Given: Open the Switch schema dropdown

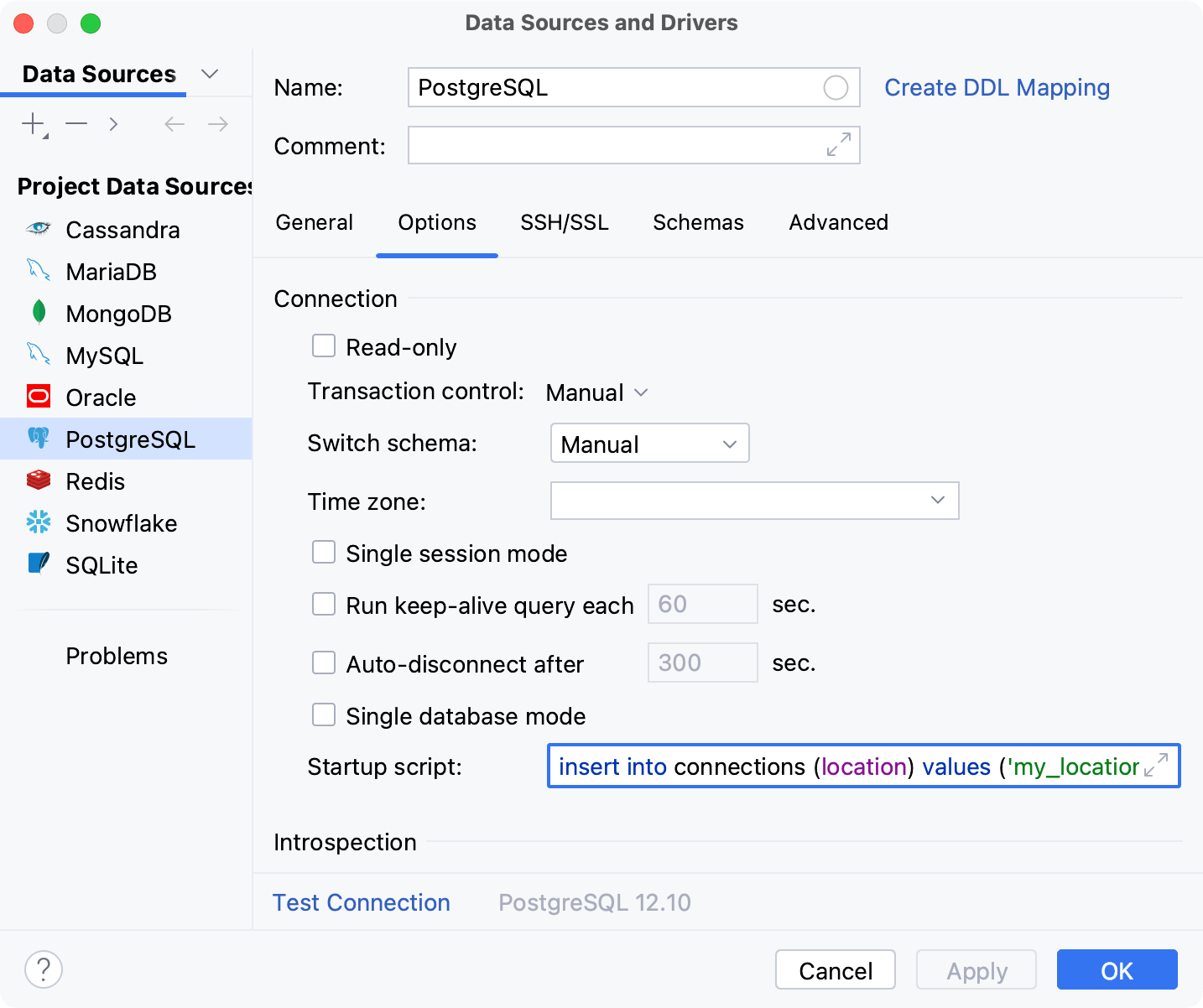Looking at the screenshot, I should pos(649,443).
